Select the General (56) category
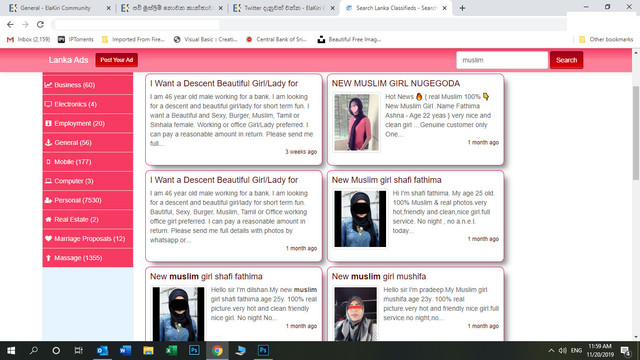 (88, 142)
